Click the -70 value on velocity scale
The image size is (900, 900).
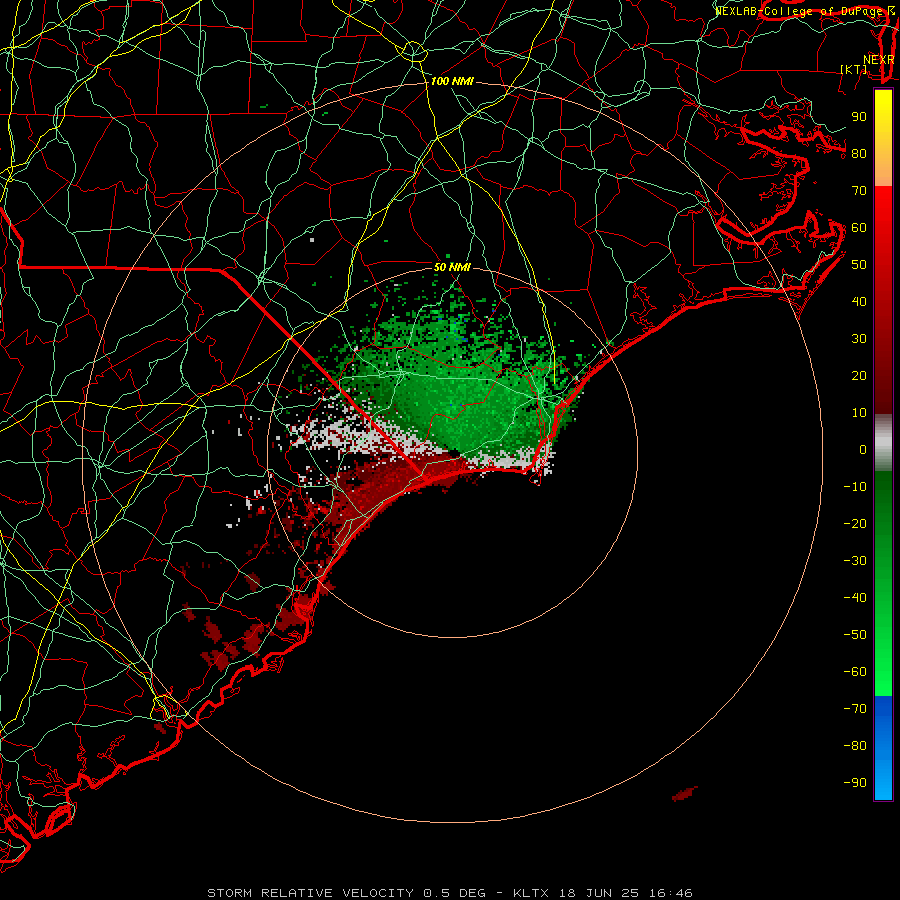point(855,709)
